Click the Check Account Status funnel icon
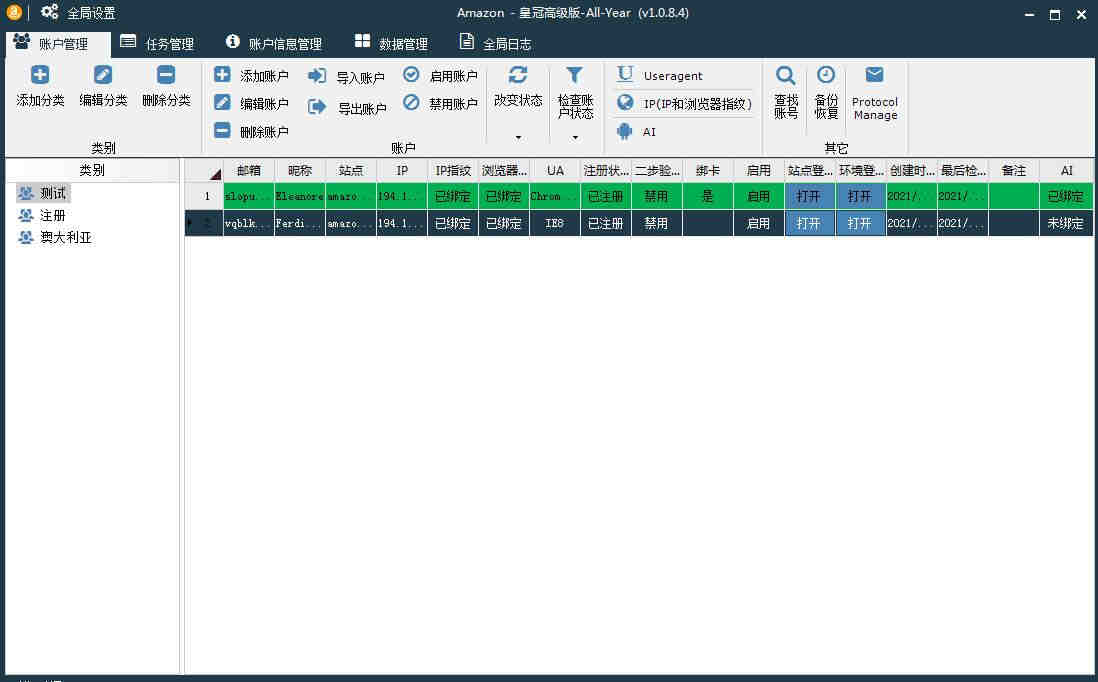 point(574,75)
